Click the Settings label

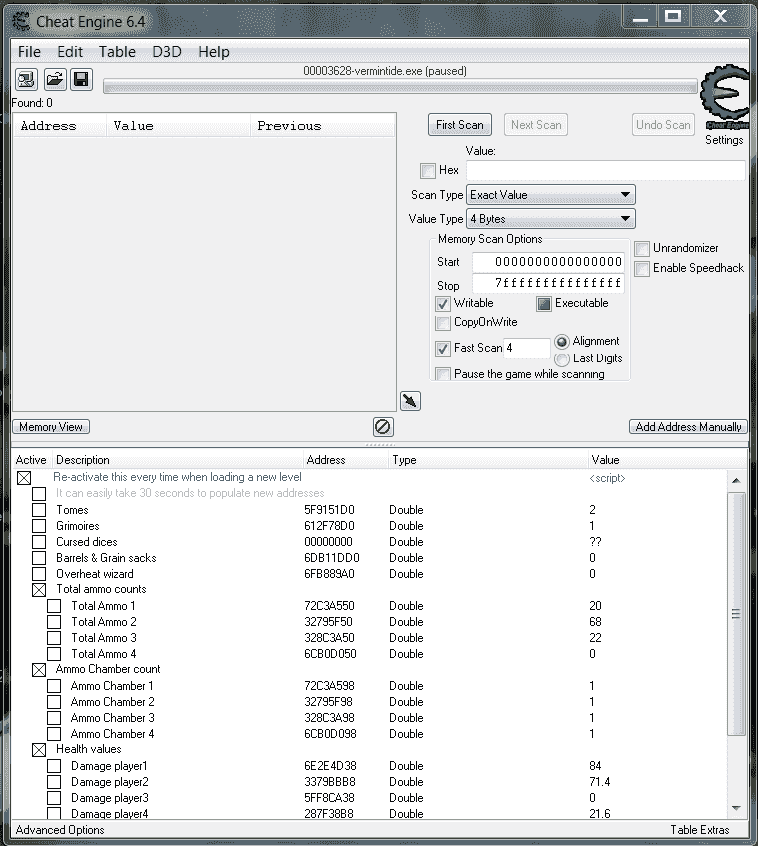(x=724, y=140)
